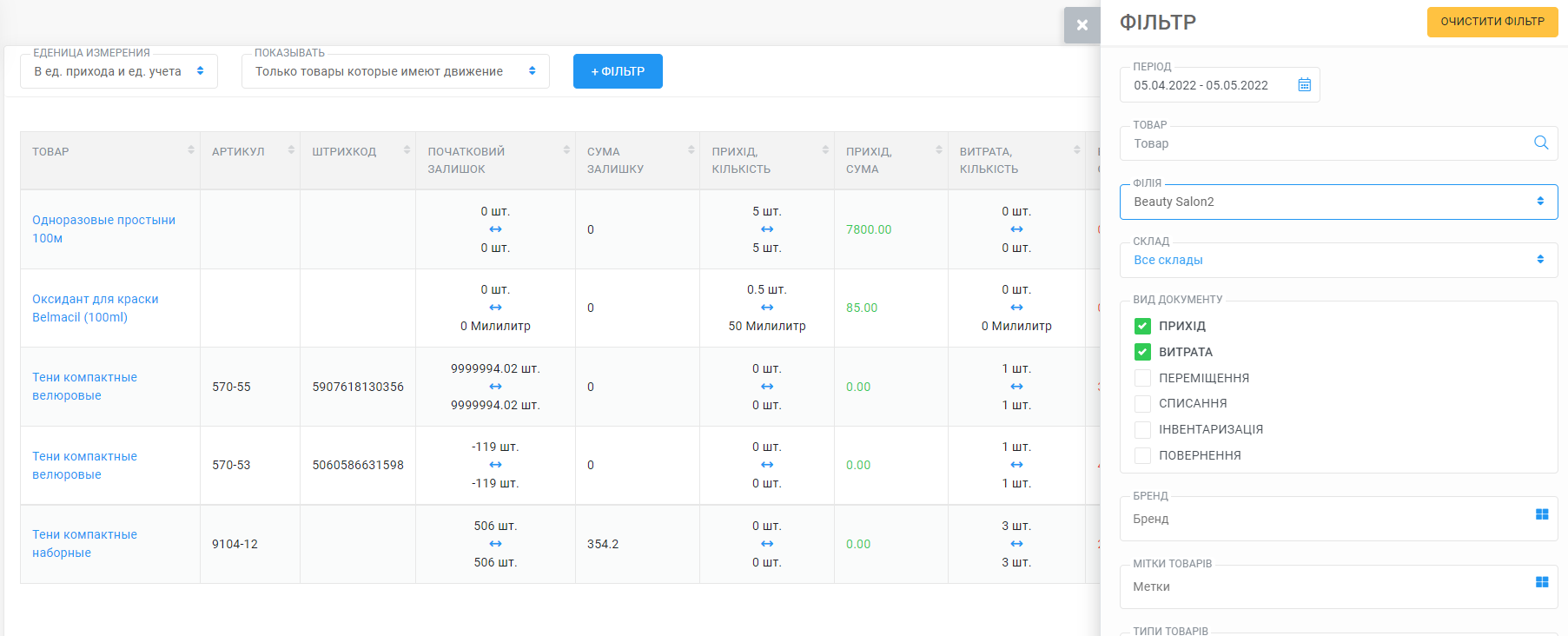Sort by ПРИХІД, СУМА column arrows
1568x636 pixels.
(939, 150)
